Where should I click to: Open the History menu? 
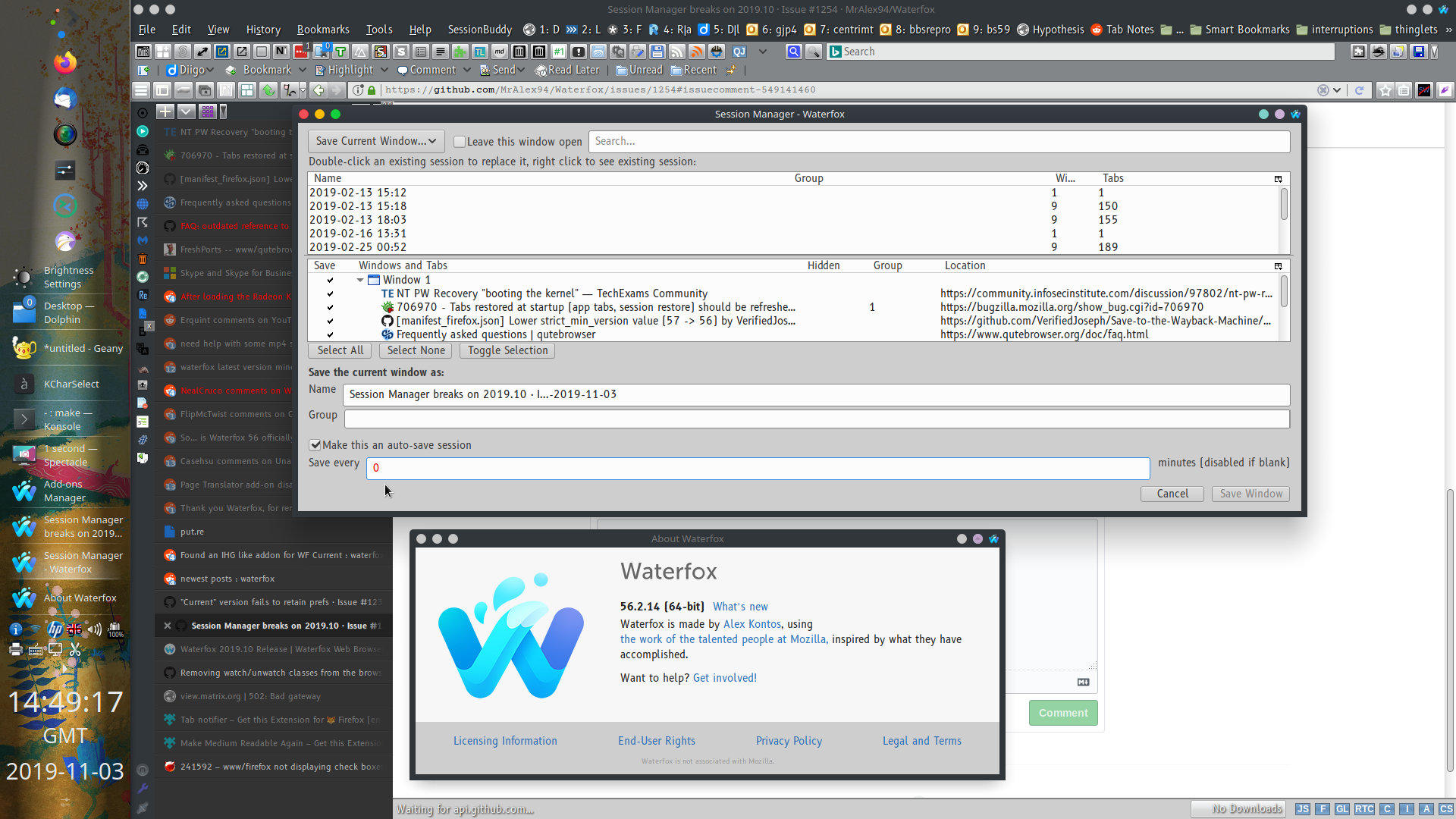(263, 30)
